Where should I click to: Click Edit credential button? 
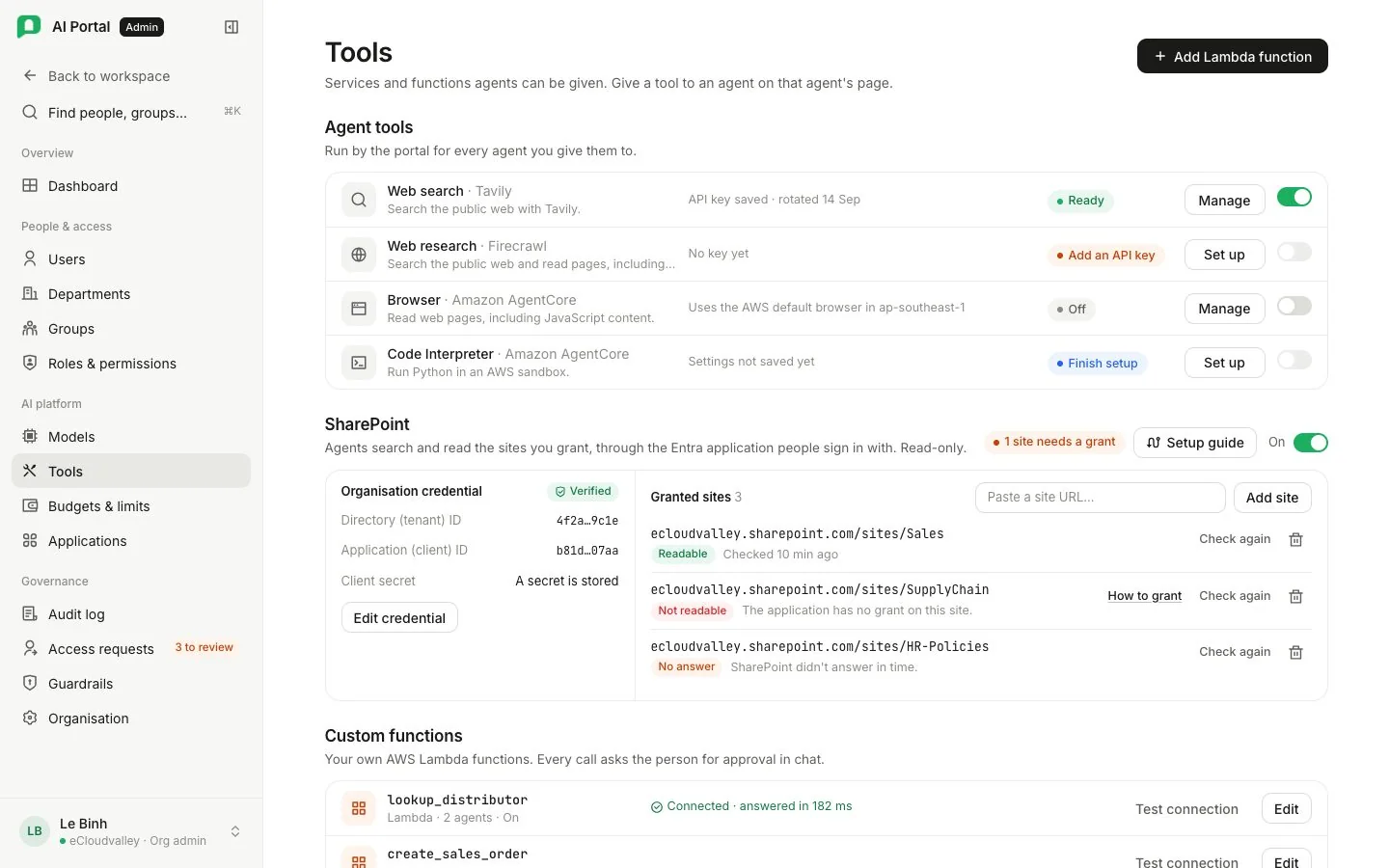[399, 617]
